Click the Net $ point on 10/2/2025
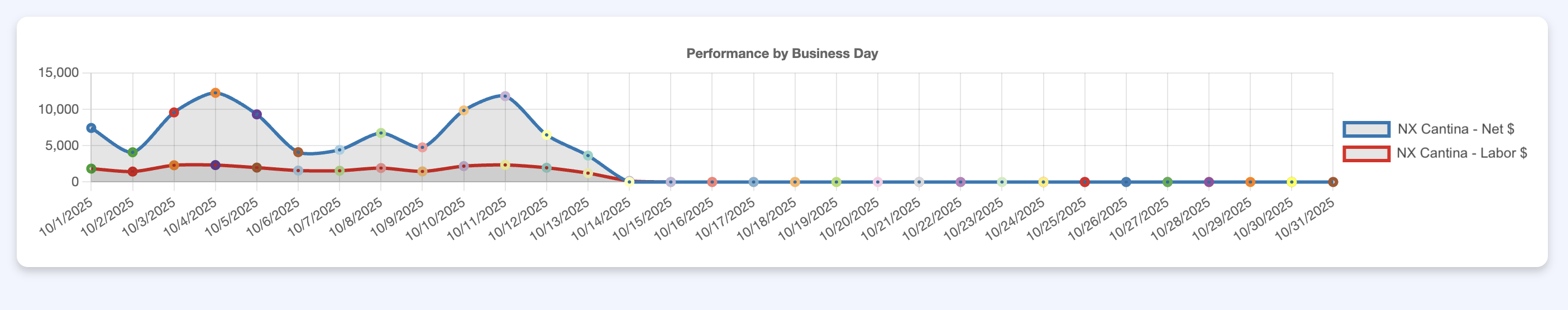Image resolution: width=1568 pixels, height=310 pixels. [x=133, y=153]
